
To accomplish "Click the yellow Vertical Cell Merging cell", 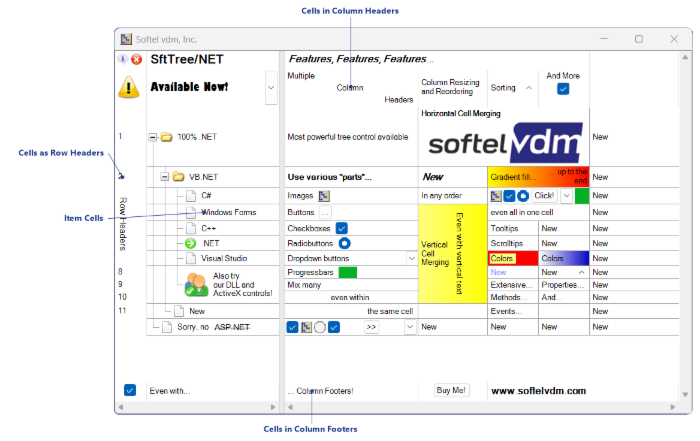I will tap(452, 254).
